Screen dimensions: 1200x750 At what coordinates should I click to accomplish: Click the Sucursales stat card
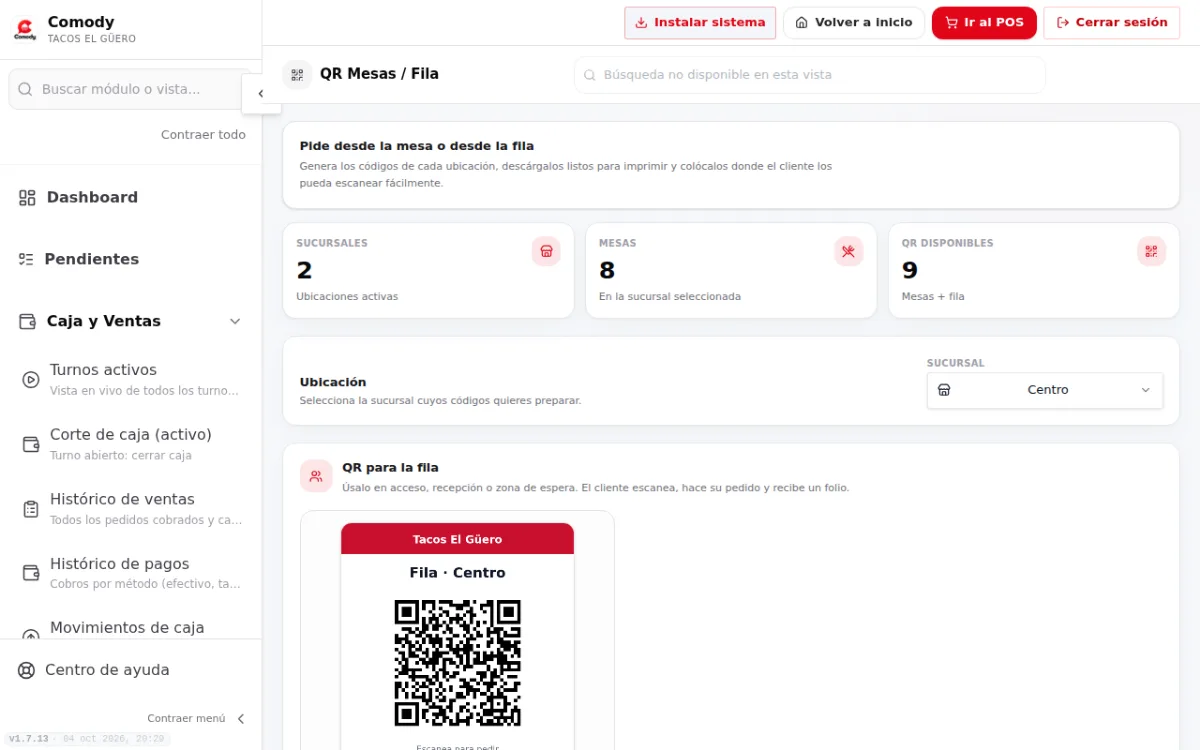pyautogui.click(x=428, y=270)
